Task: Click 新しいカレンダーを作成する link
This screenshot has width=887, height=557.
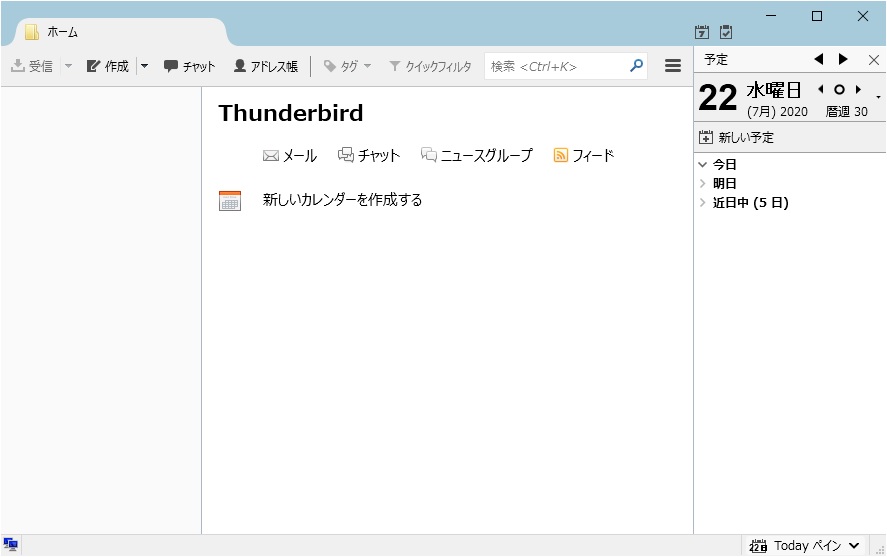Action: 342,200
